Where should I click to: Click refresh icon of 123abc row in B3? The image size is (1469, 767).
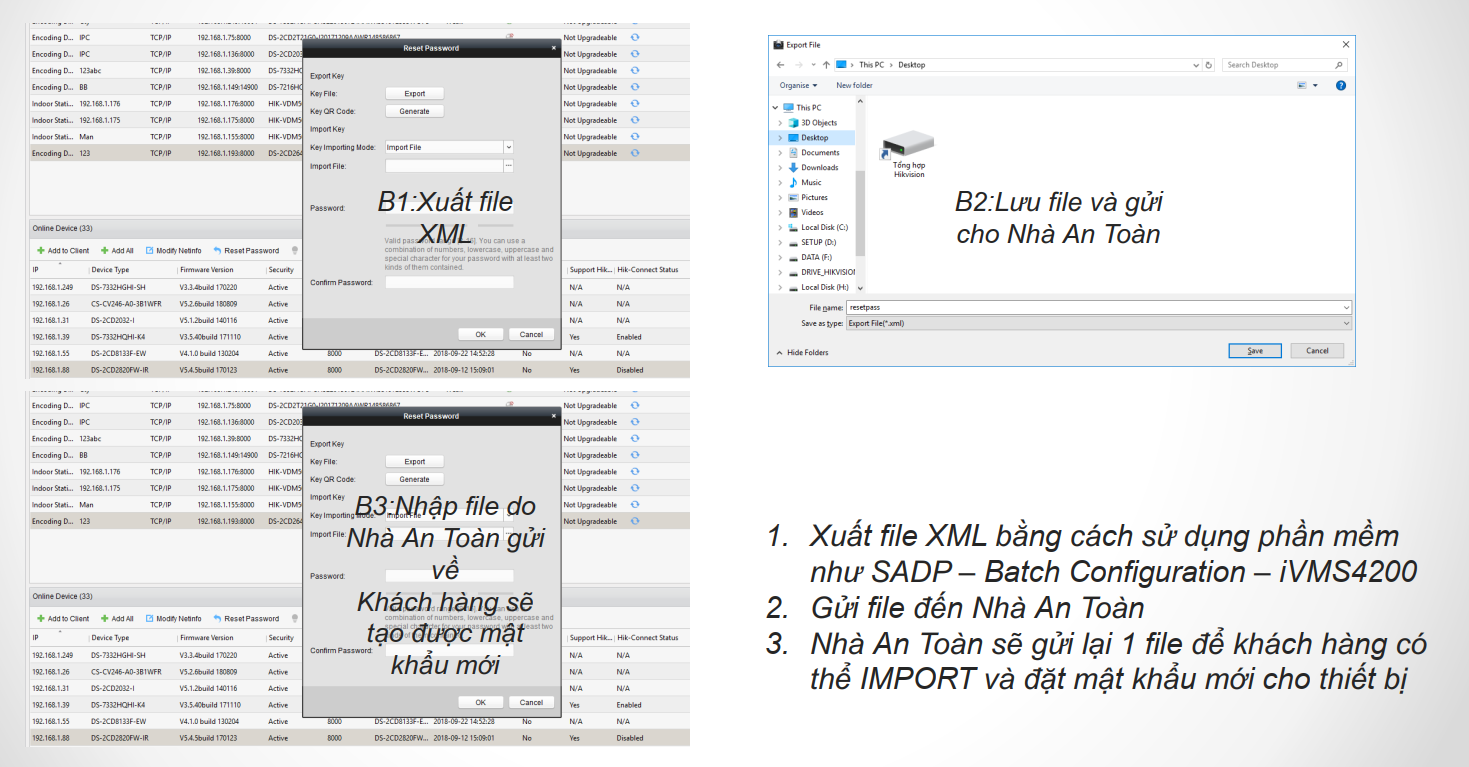635,439
